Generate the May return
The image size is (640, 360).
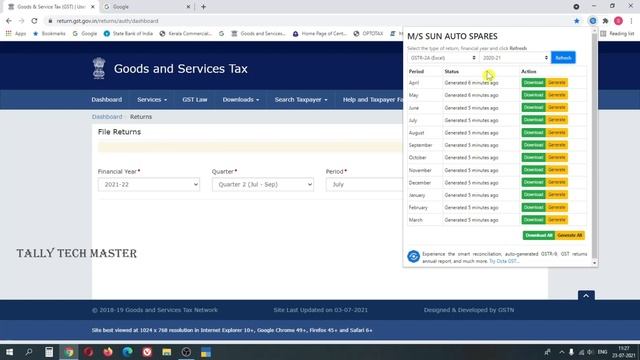tap(556, 95)
